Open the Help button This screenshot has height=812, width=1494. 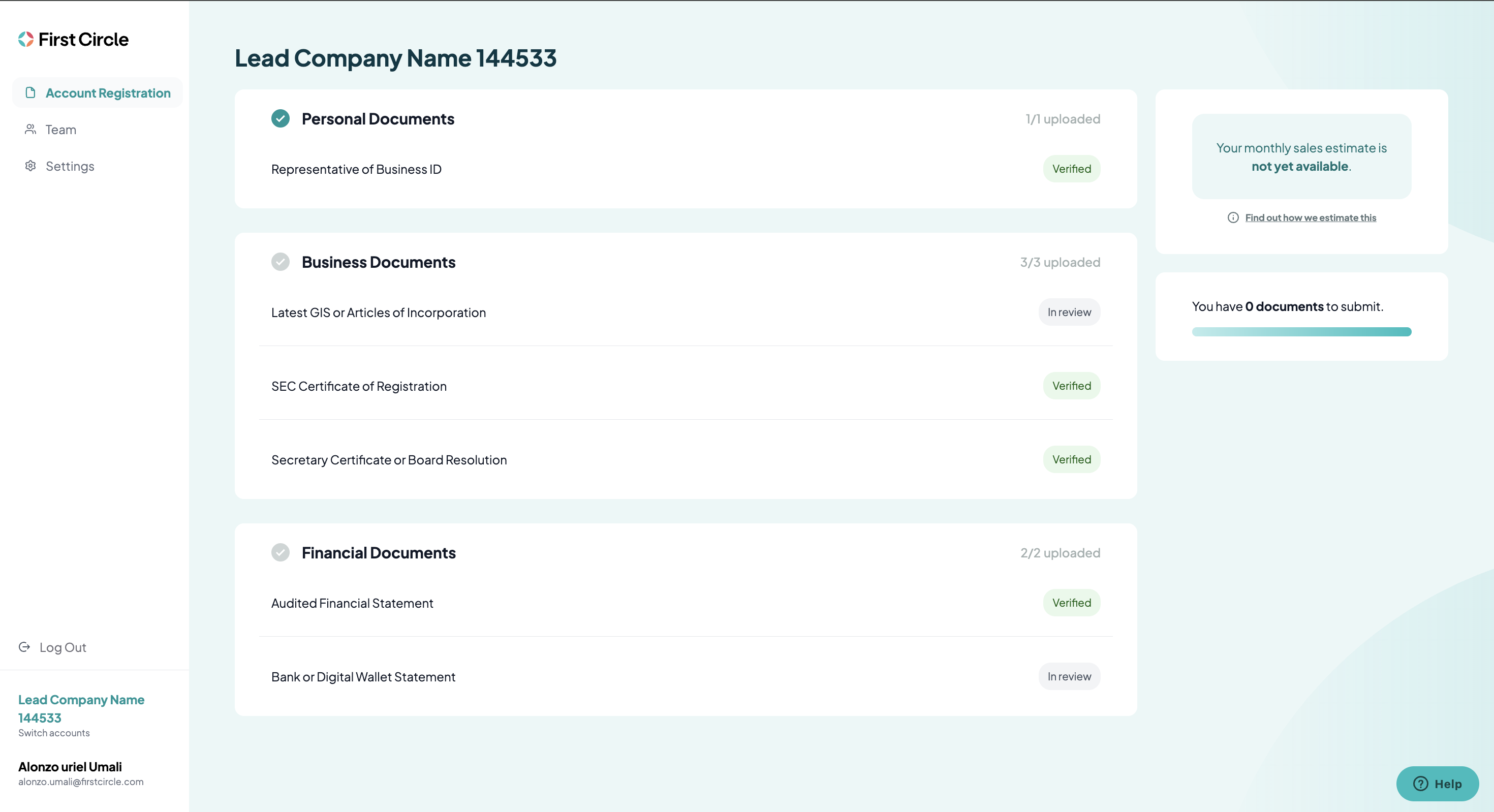[1437, 784]
